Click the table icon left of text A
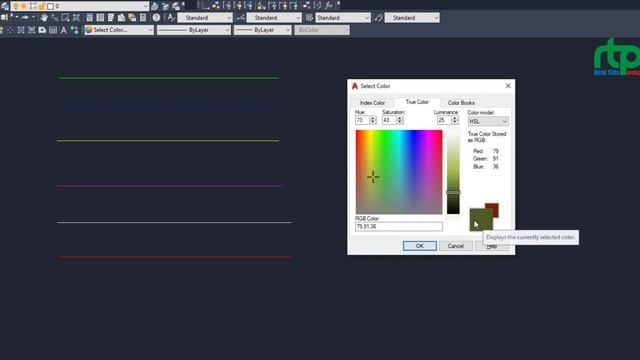Image resolution: width=640 pixels, height=360 pixels. click(x=53, y=30)
